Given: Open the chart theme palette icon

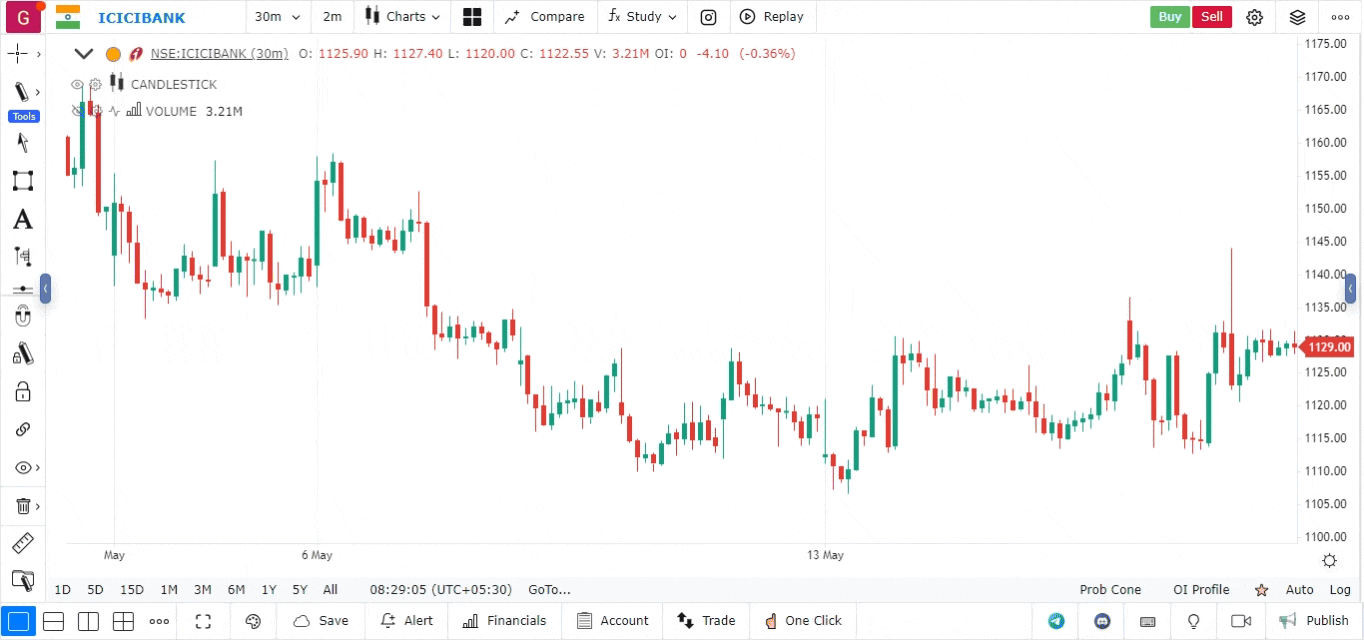Looking at the screenshot, I should [253, 621].
